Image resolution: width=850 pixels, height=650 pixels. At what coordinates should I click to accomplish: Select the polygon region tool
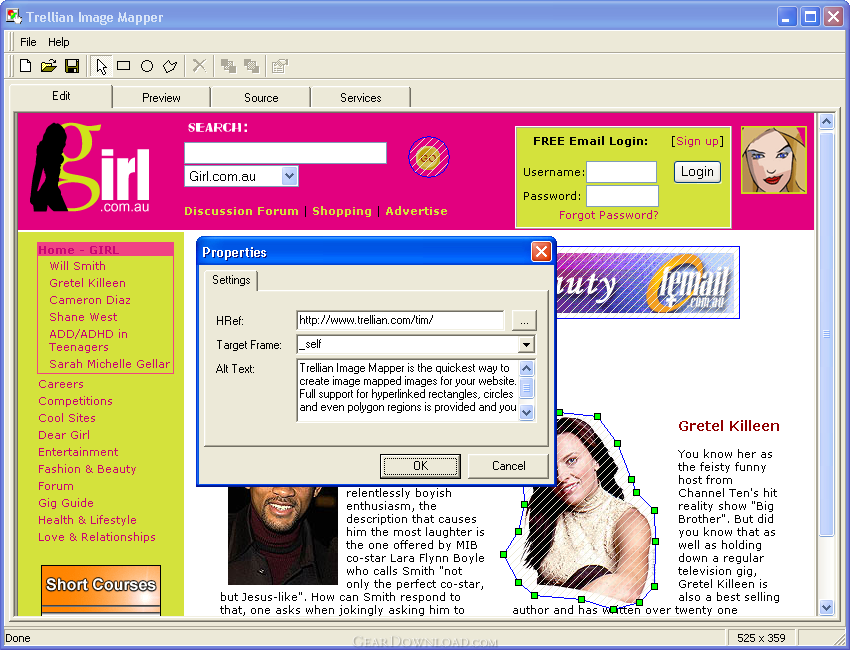click(170, 66)
